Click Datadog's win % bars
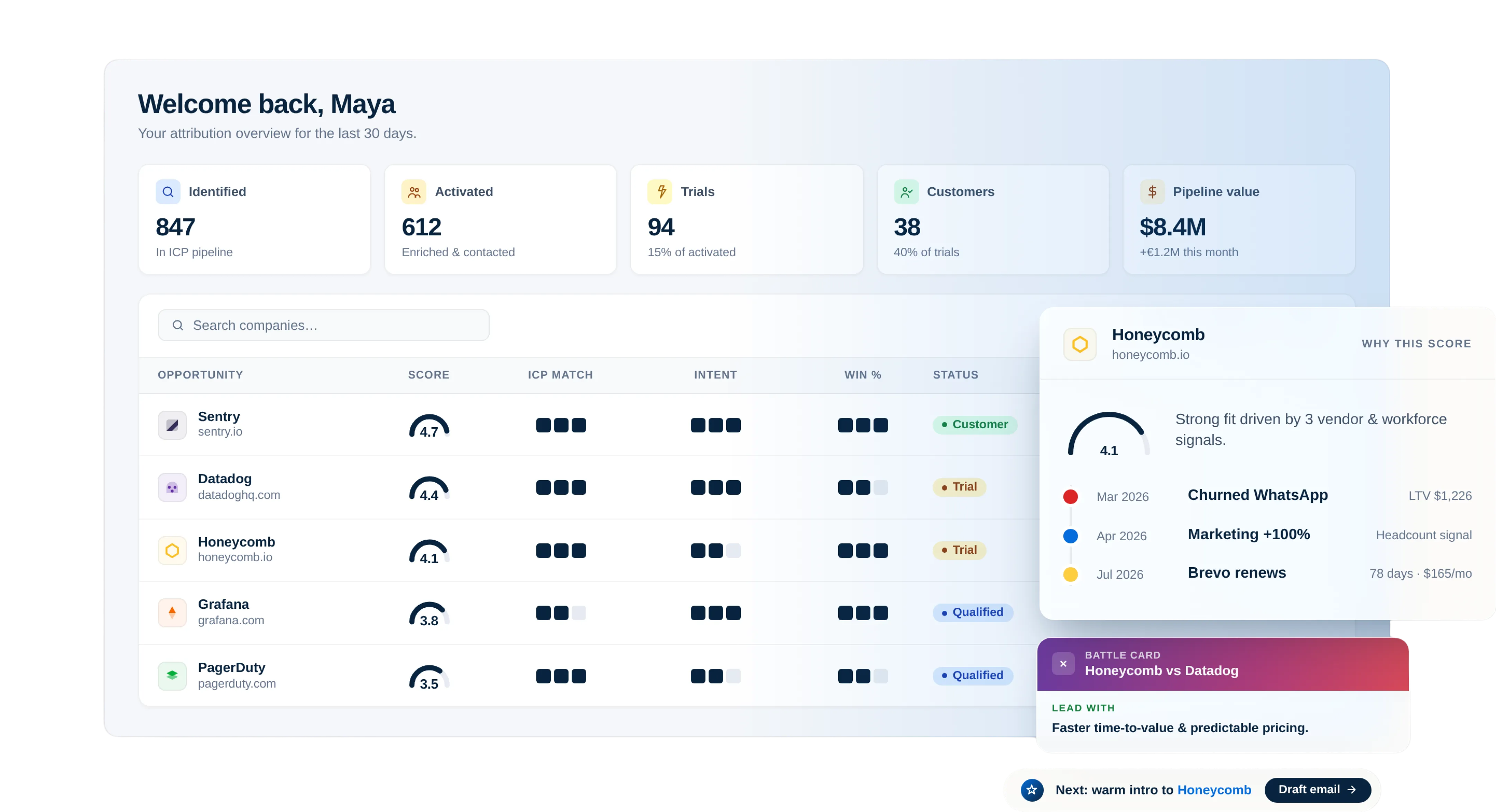 click(863, 487)
